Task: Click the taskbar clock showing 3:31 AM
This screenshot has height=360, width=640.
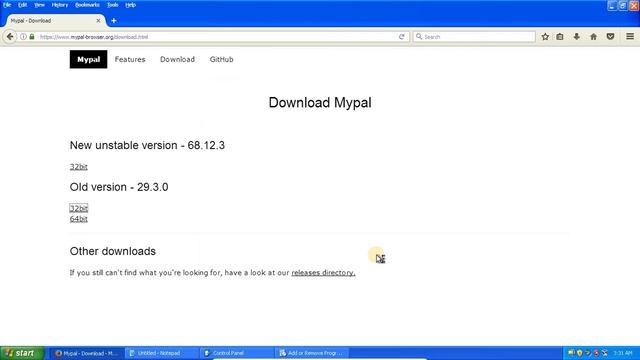Action: click(x=622, y=353)
